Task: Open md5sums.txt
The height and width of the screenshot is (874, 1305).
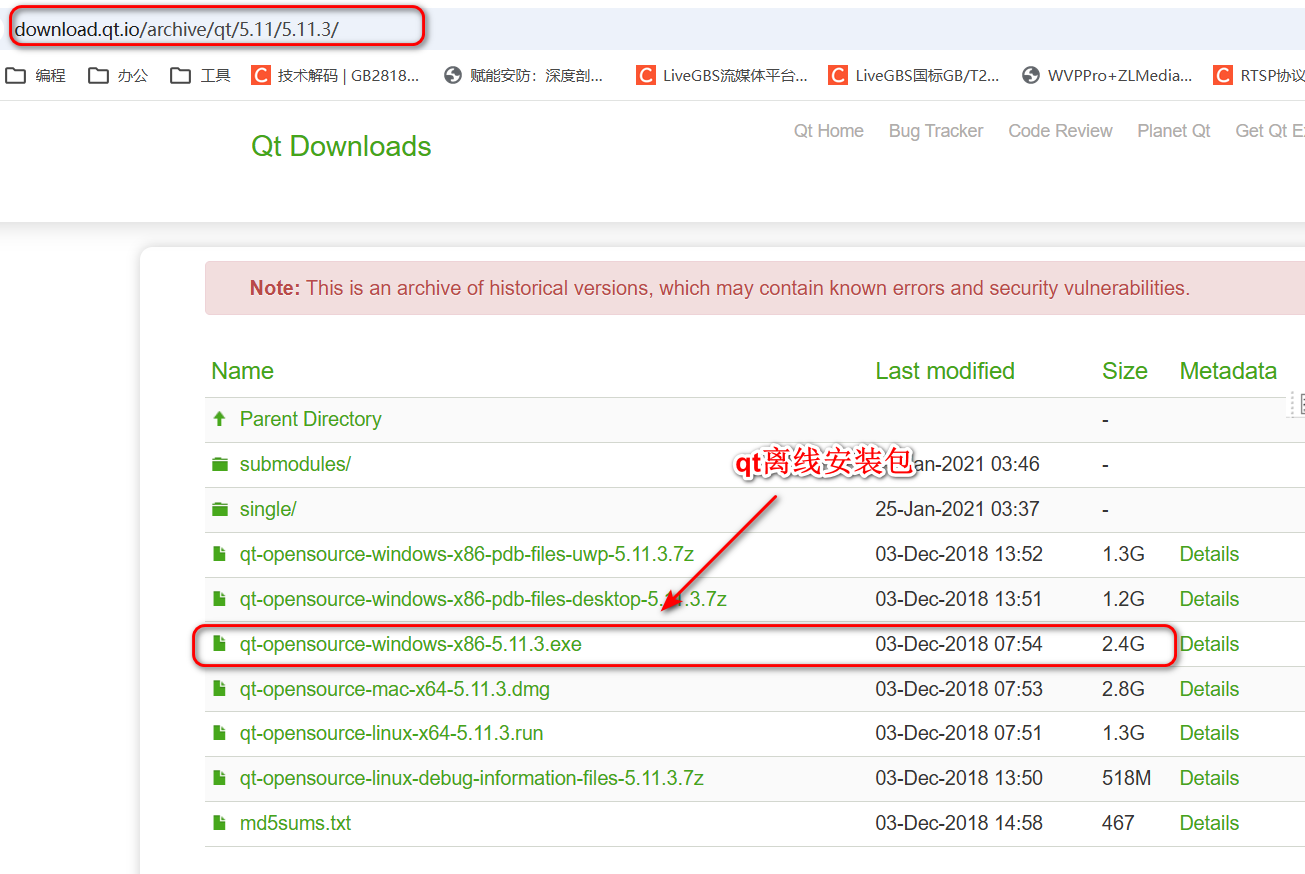Action: [x=295, y=823]
